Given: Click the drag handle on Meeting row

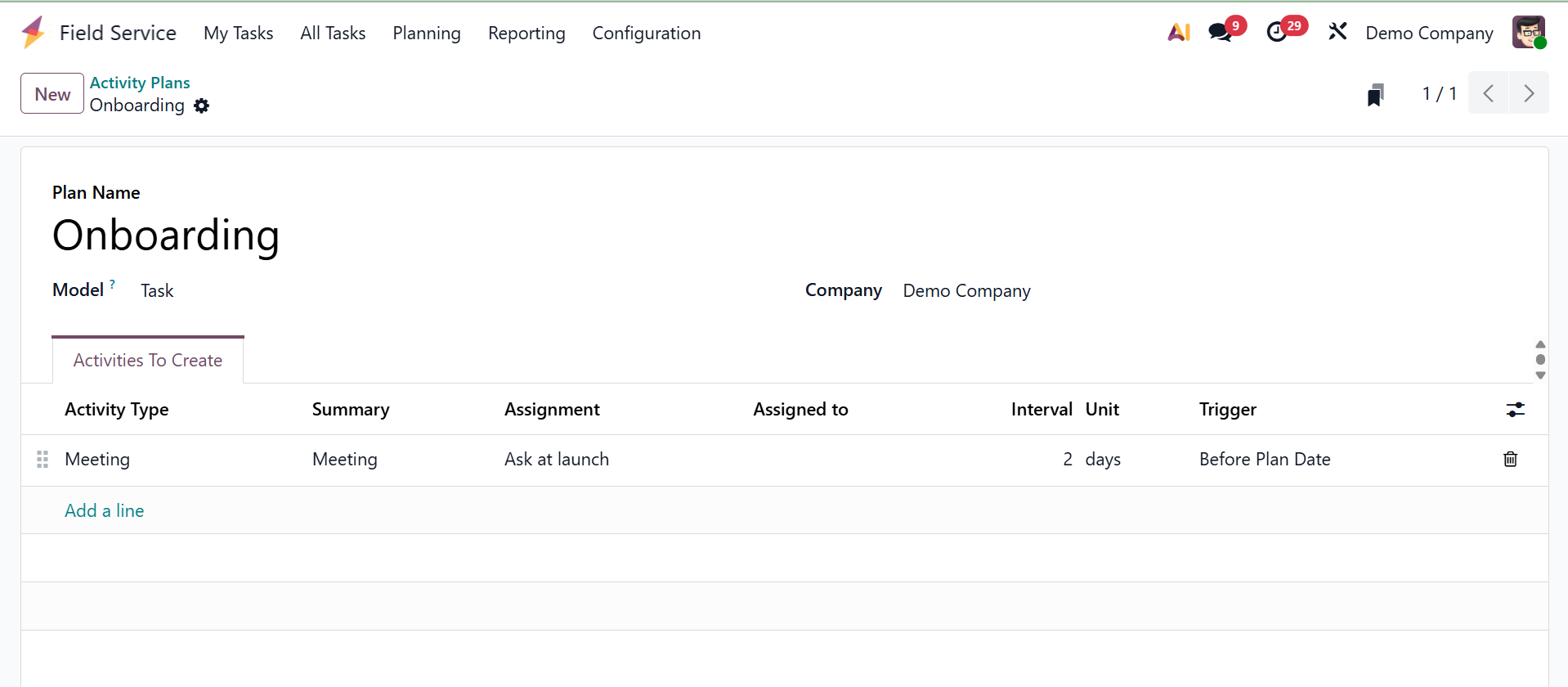Looking at the screenshot, I should [x=43, y=460].
